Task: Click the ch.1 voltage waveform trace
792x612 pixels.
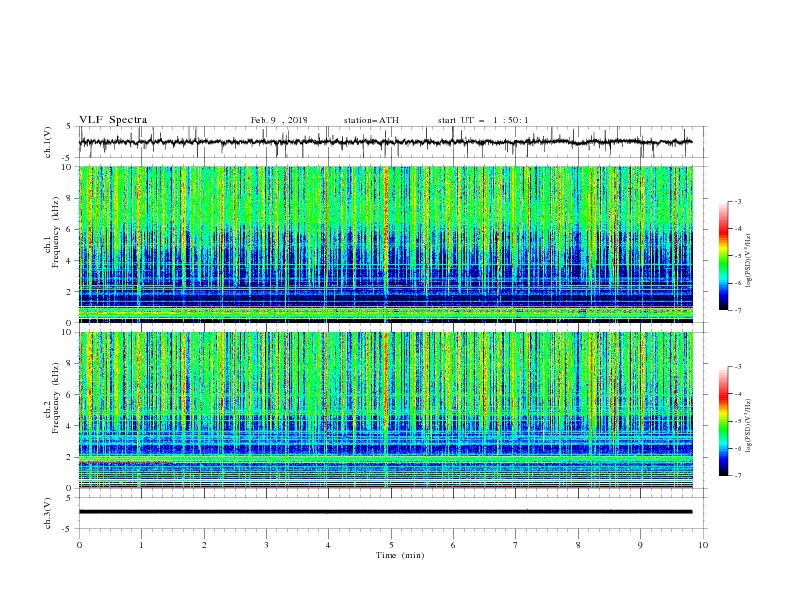Action: click(x=385, y=142)
